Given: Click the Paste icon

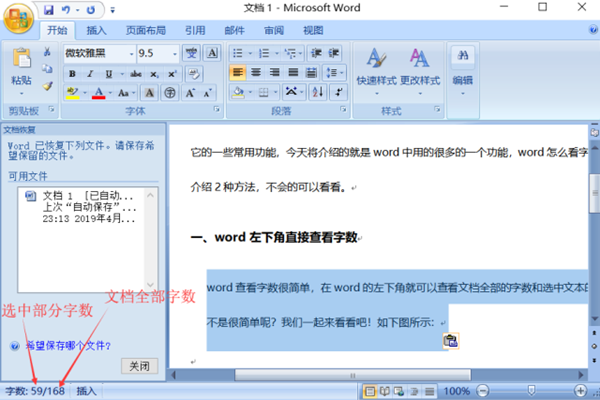Looking at the screenshot, I should click(x=20, y=60).
